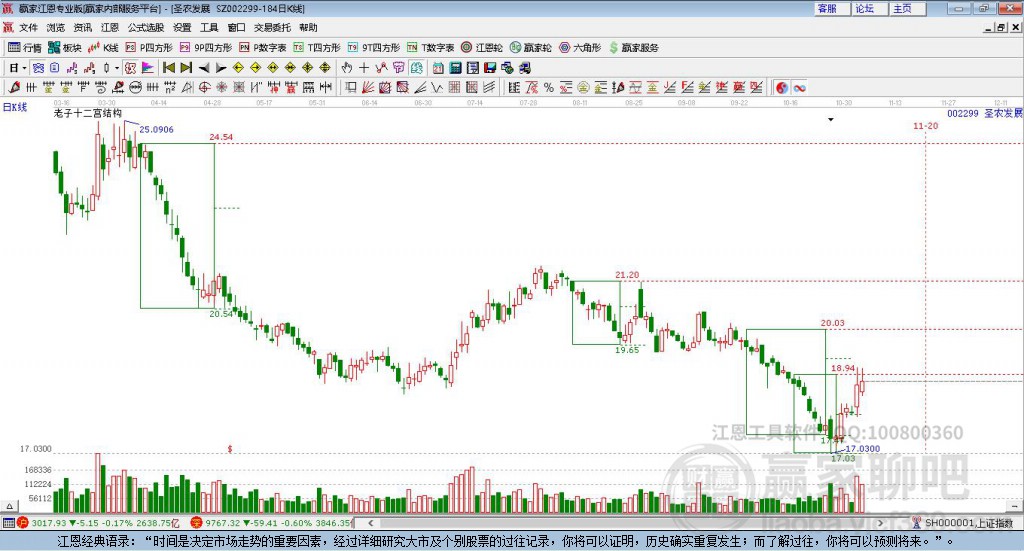Open the 行情 quotes view
Image resolution: width=1024 pixels, height=551 pixels.
[25, 48]
